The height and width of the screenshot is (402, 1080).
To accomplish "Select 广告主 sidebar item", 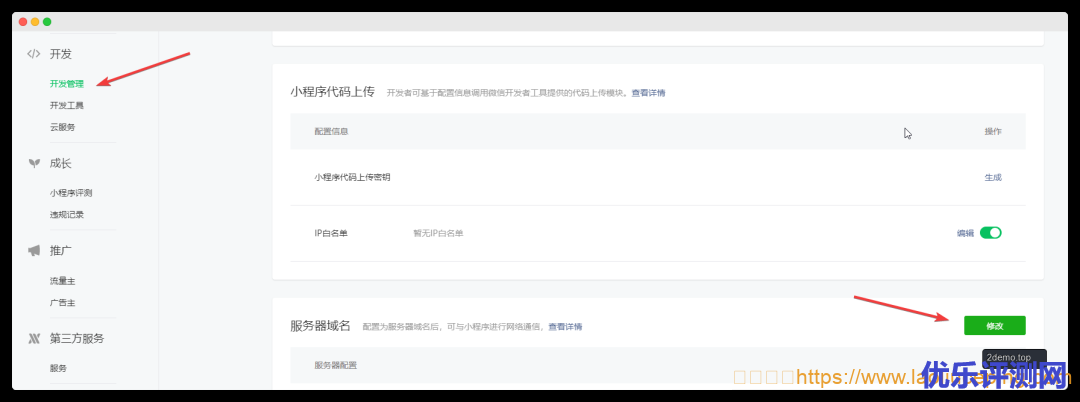I will [x=62, y=302].
